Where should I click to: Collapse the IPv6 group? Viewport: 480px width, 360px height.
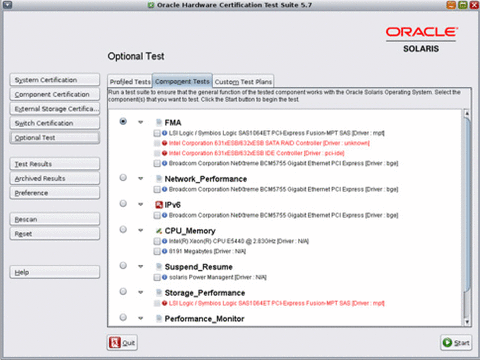pyautogui.click(x=141, y=205)
